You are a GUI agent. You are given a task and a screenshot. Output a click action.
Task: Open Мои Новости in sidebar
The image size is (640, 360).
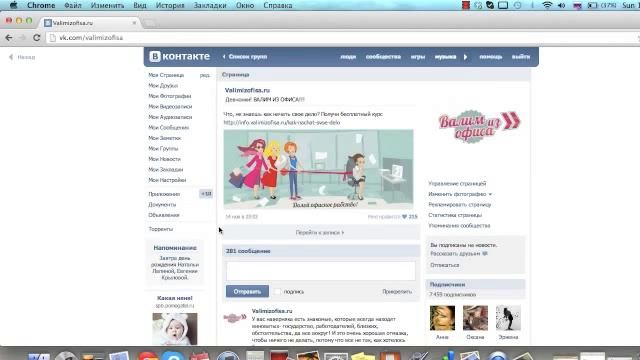click(x=164, y=159)
